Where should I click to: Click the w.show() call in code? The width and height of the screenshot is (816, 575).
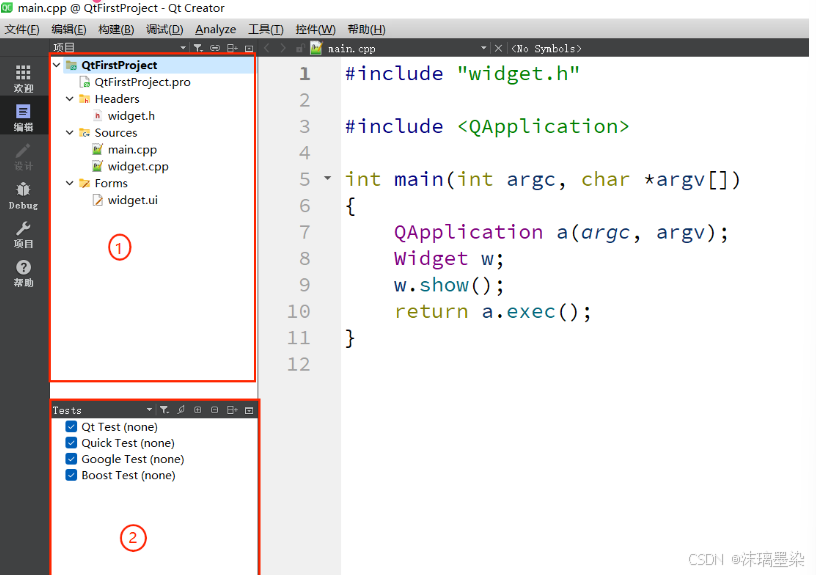pyautogui.click(x=449, y=285)
